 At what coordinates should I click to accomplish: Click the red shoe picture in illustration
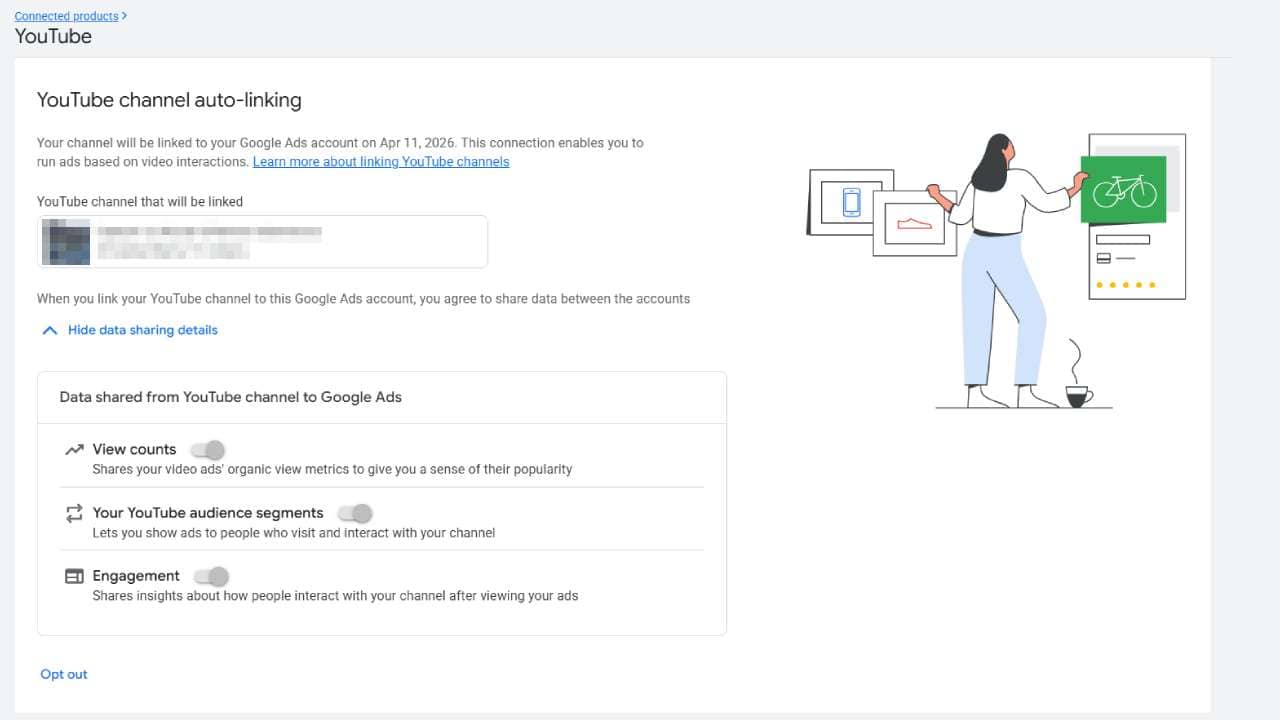click(914, 223)
